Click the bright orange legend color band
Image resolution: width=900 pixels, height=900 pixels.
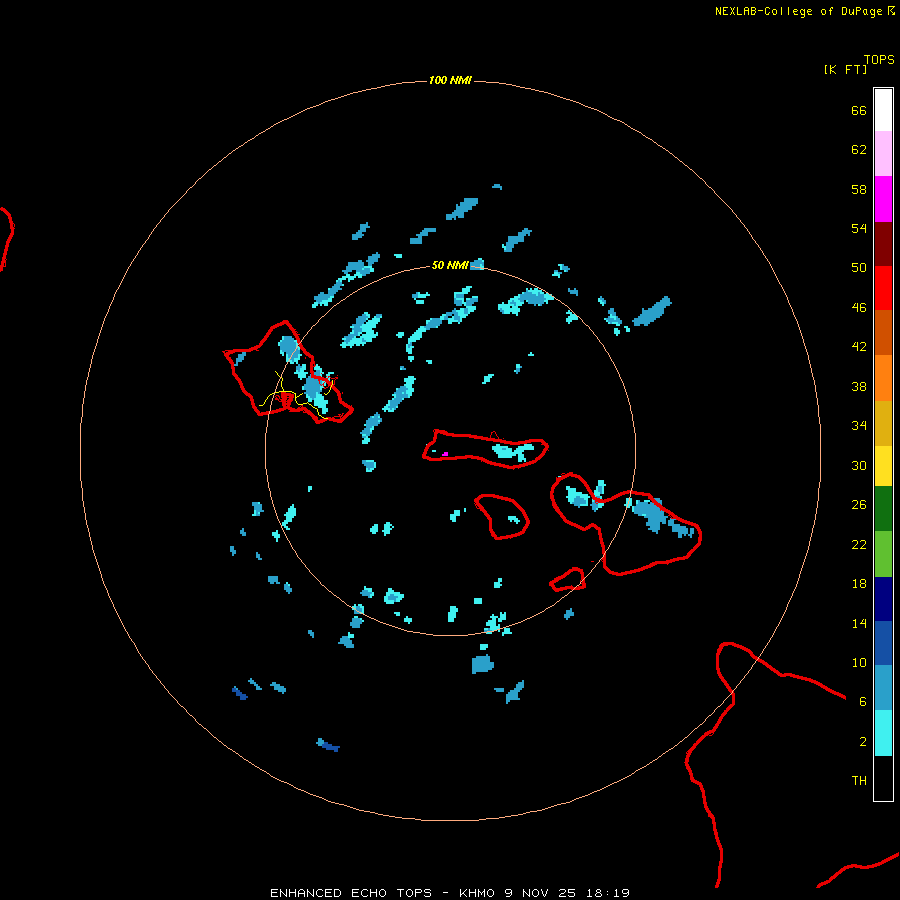[883, 378]
